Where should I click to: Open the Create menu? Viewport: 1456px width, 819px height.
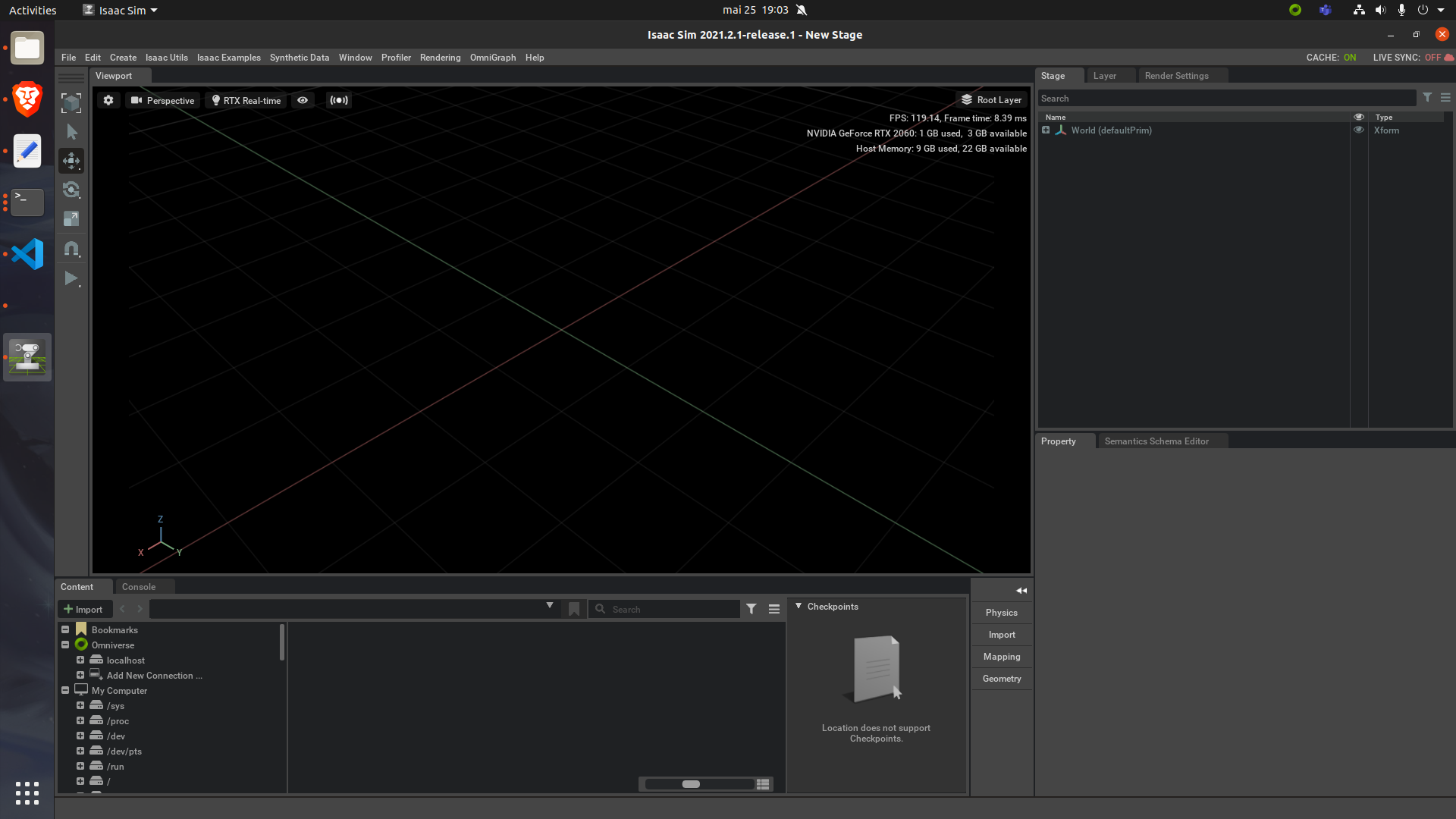tap(123, 58)
